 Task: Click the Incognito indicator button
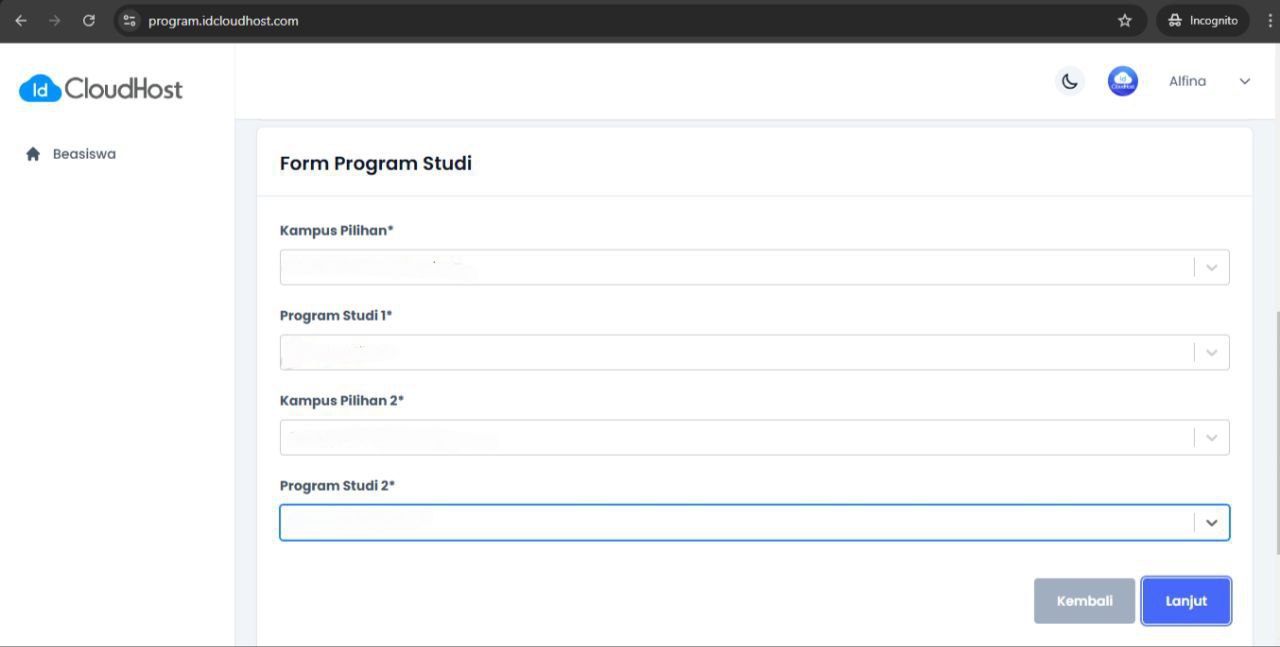point(1203,20)
